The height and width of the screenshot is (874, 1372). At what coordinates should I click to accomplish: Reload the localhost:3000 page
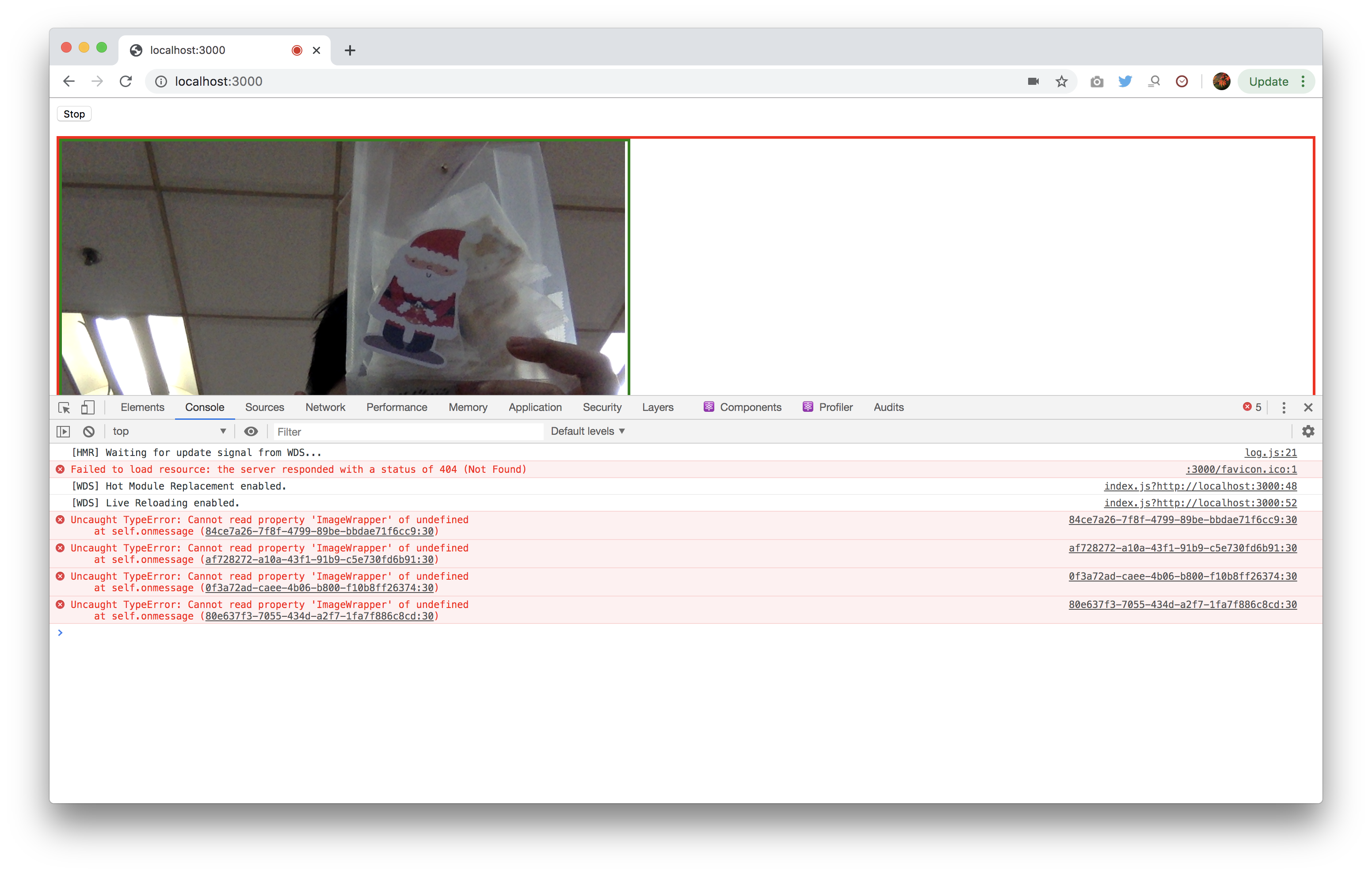point(126,81)
